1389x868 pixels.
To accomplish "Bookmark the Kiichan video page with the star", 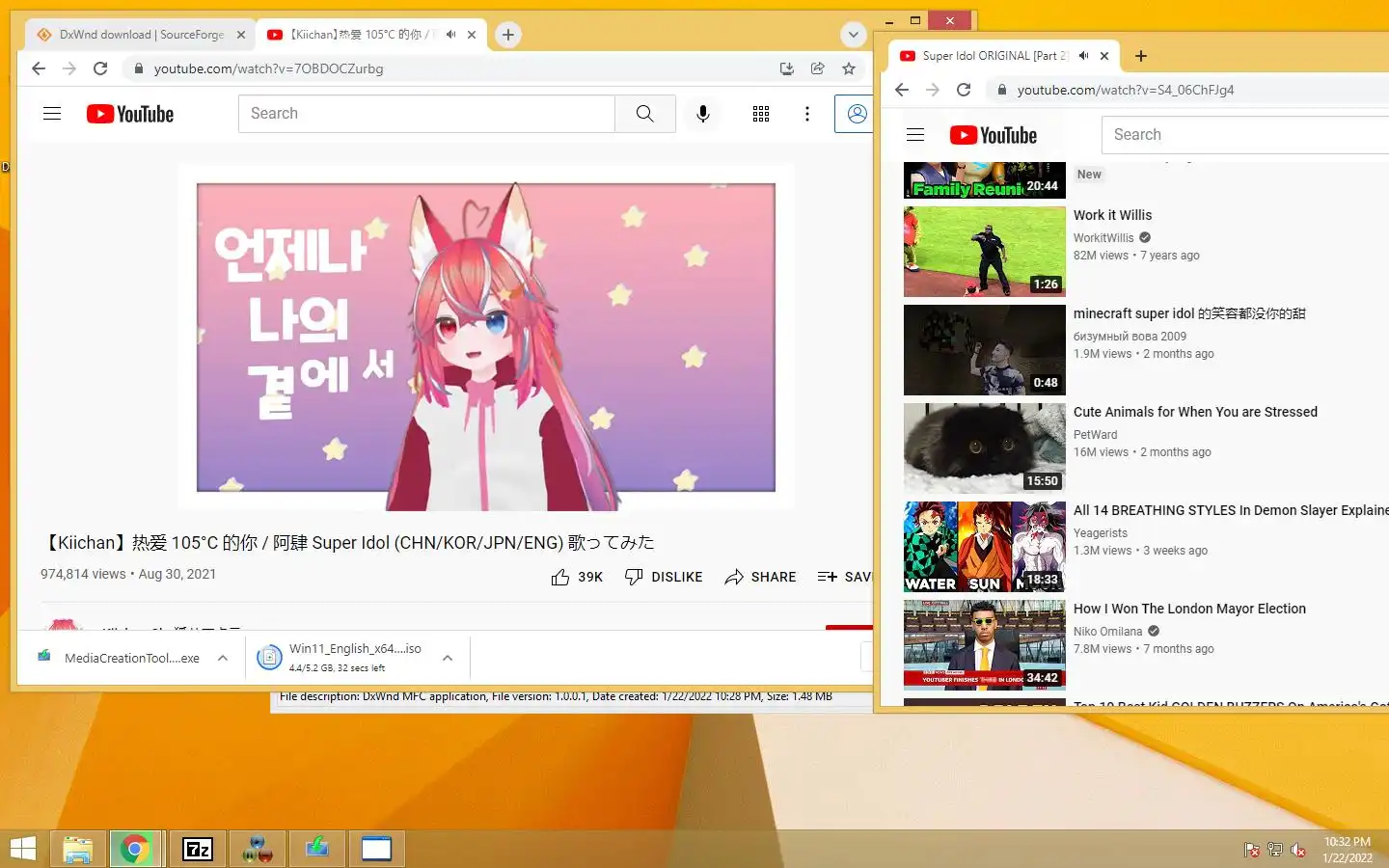I will coord(849,68).
